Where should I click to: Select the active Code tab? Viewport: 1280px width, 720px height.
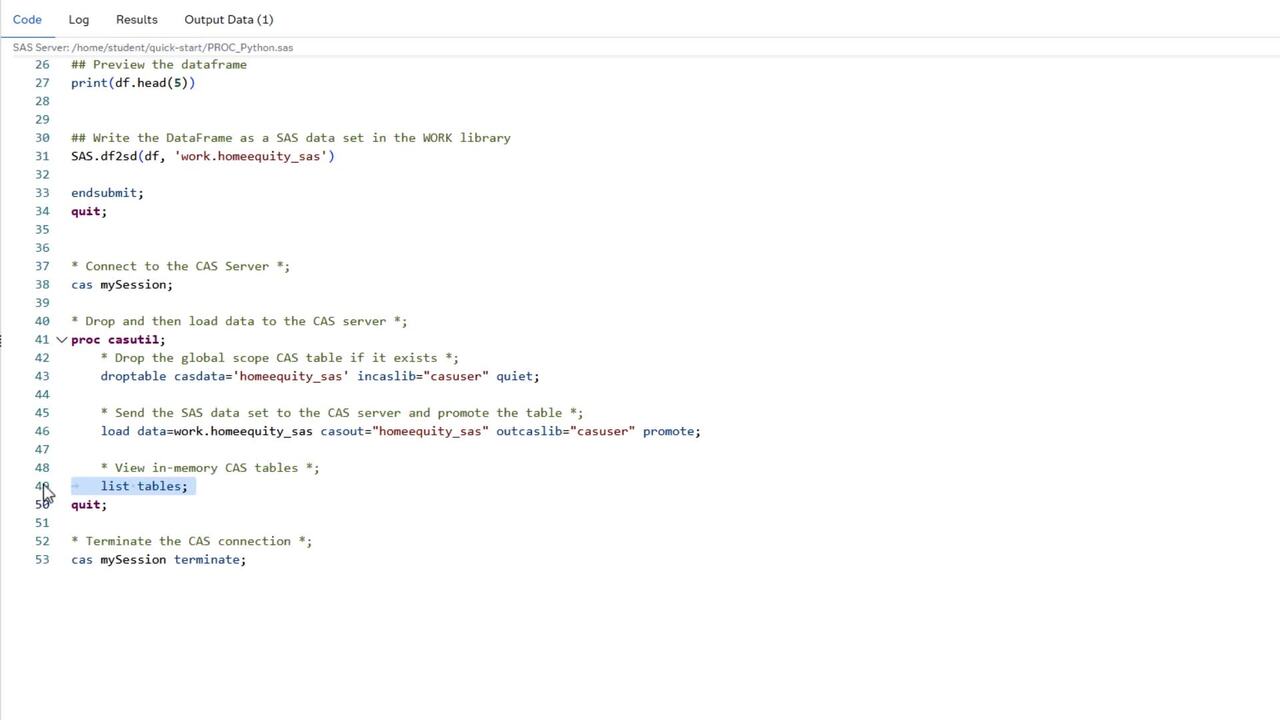(27, 19)
